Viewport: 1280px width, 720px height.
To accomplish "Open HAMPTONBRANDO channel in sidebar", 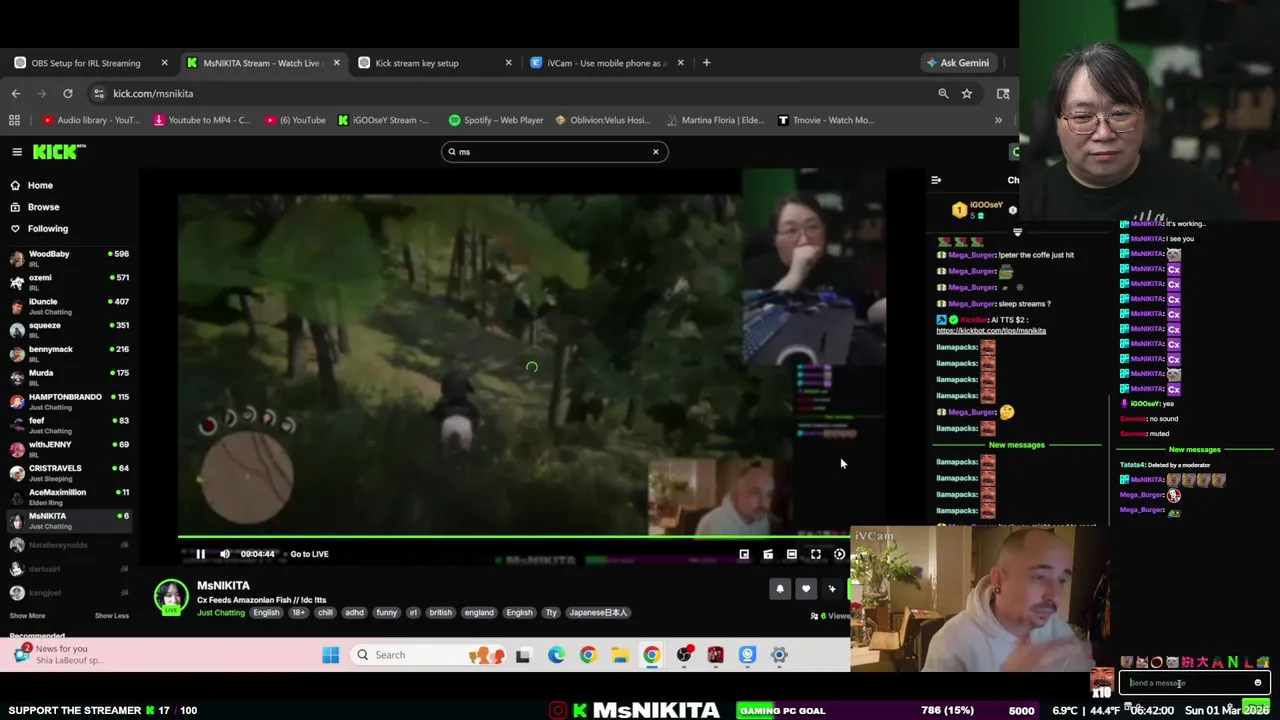I will tap(69, 401).
